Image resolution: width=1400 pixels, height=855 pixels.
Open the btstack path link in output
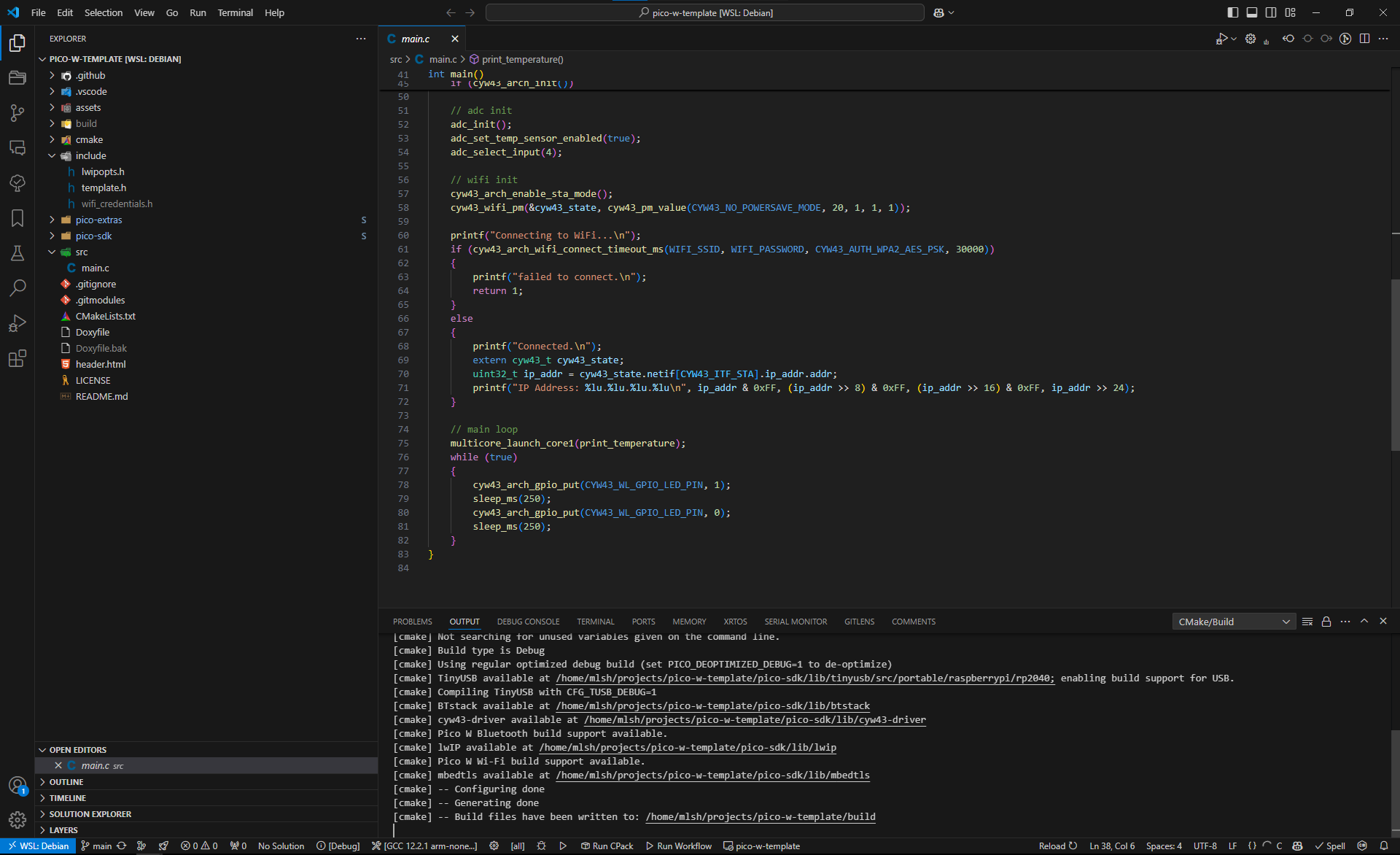point(712,706)
